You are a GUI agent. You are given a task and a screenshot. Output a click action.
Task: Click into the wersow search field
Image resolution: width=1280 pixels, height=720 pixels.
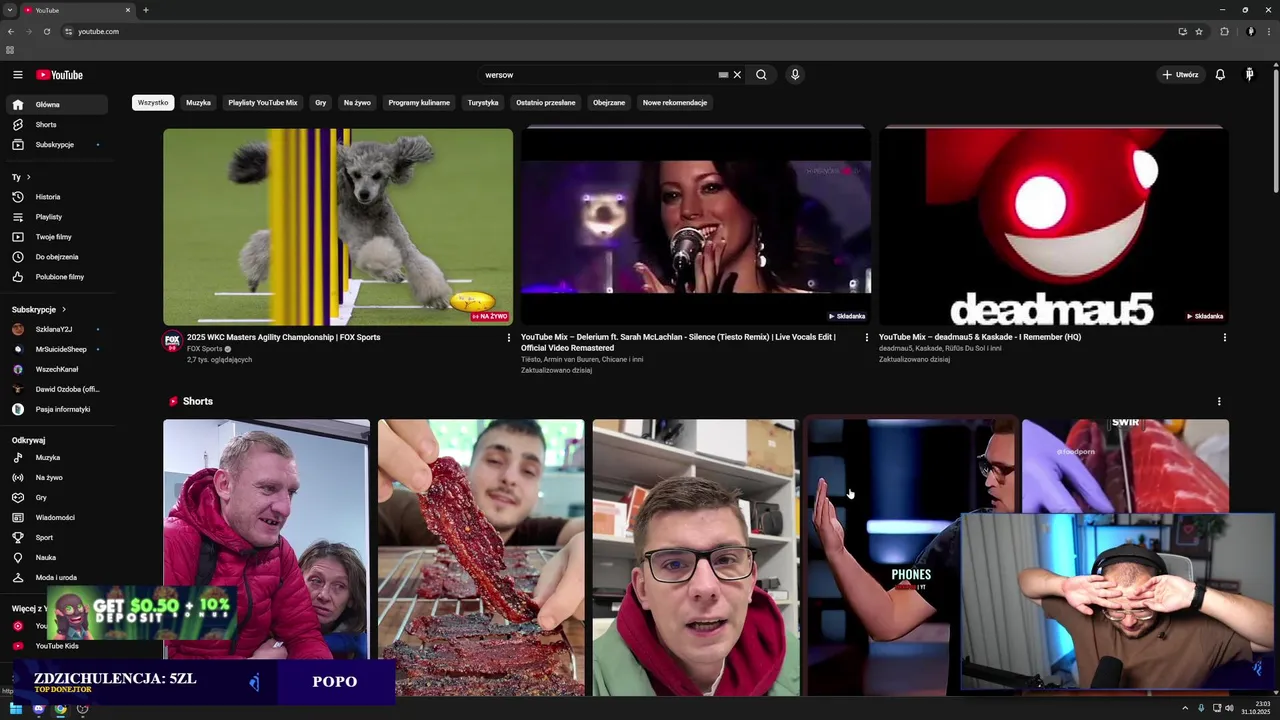(597, 75)
